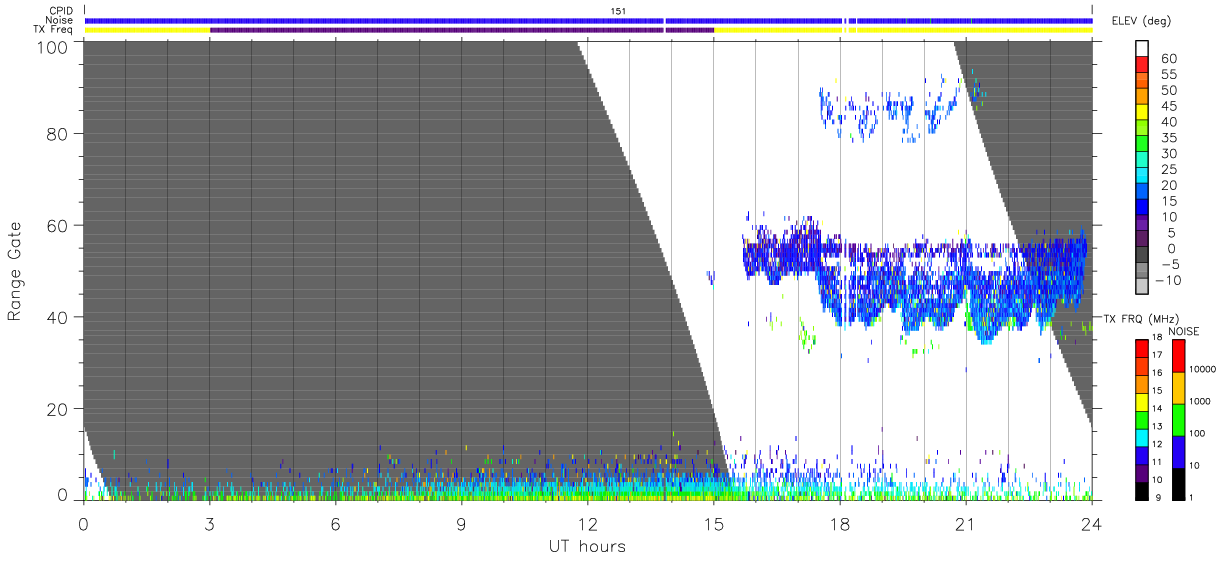The height and width of the screenshot is (567, 1228).
Task: Click the "NOISE" colorbar title
Action: click(x=1183, y=331)
